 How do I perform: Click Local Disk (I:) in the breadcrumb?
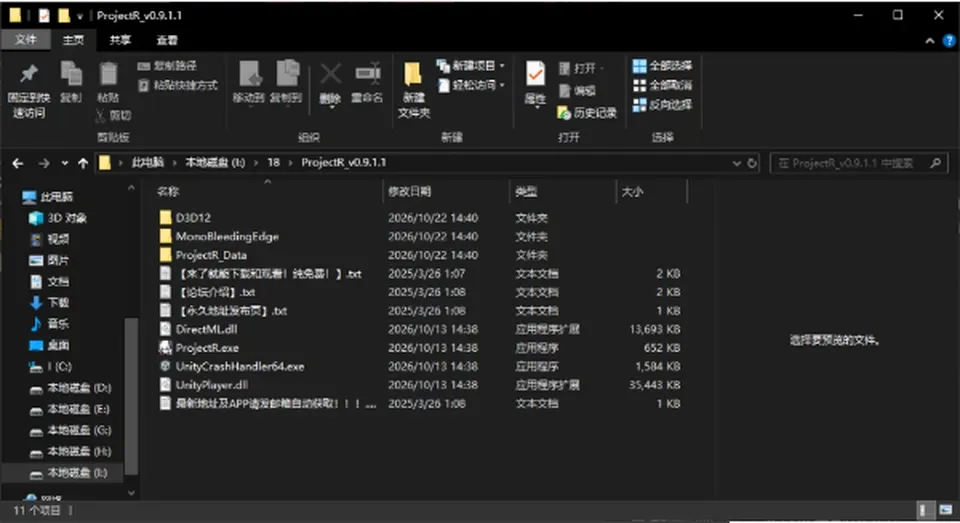coord(215,162)
